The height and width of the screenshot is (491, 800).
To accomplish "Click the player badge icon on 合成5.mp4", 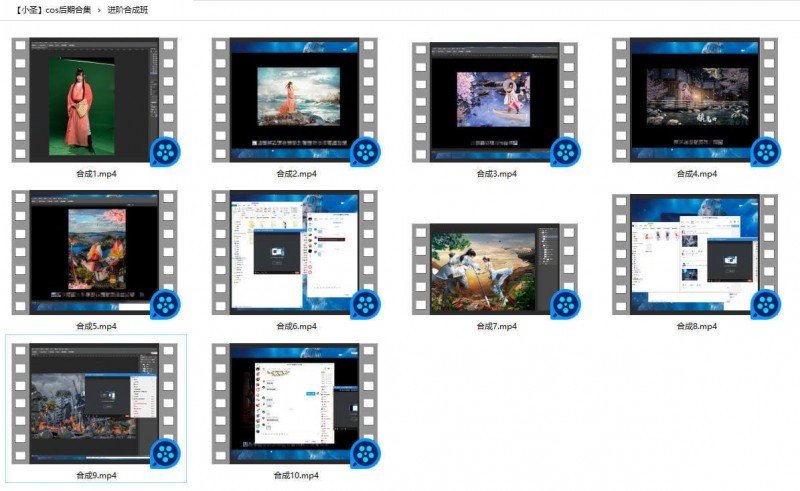I will 165,304.
